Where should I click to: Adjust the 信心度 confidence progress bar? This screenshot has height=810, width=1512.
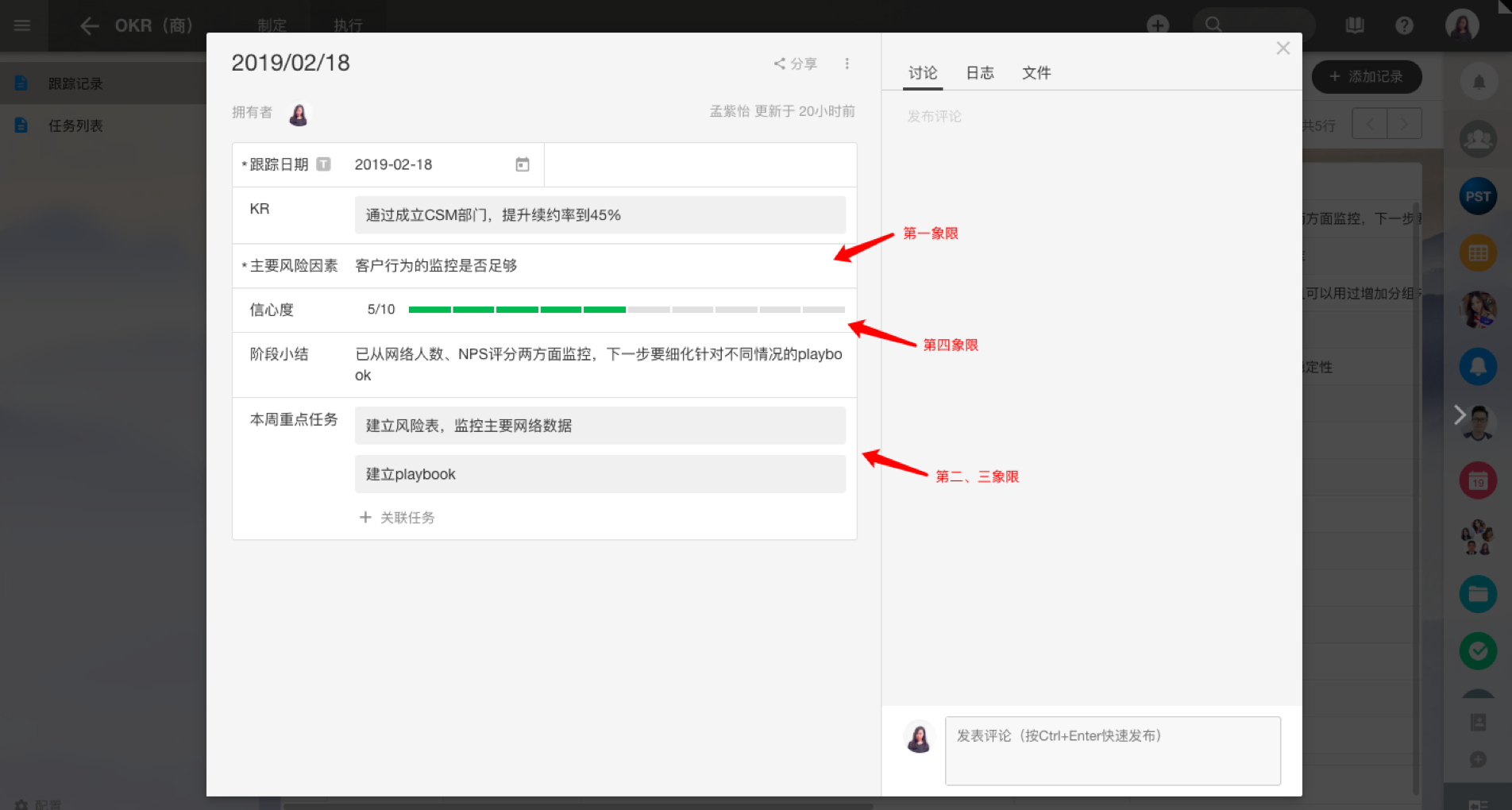[x=626, y=310]
